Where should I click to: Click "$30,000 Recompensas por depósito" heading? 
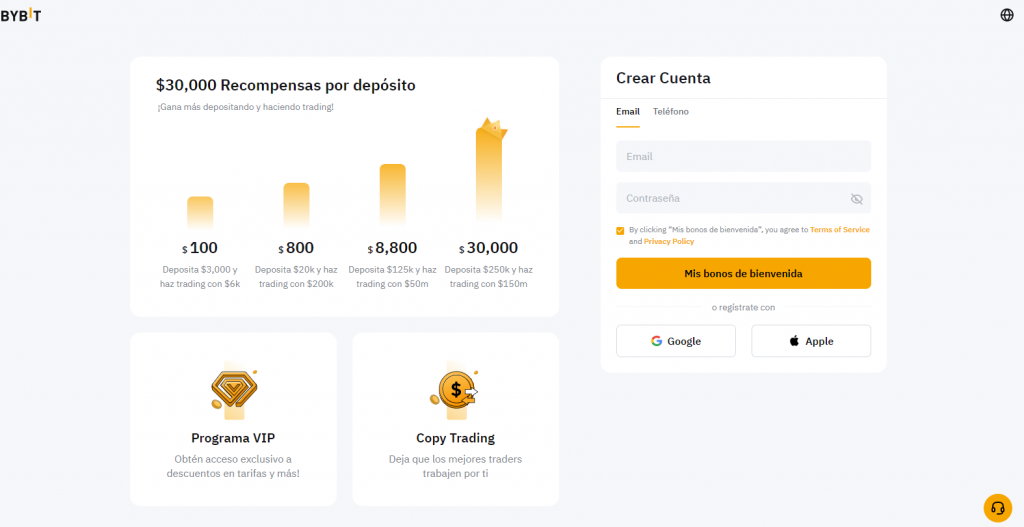pyautogui.click(x=285, y=86)
